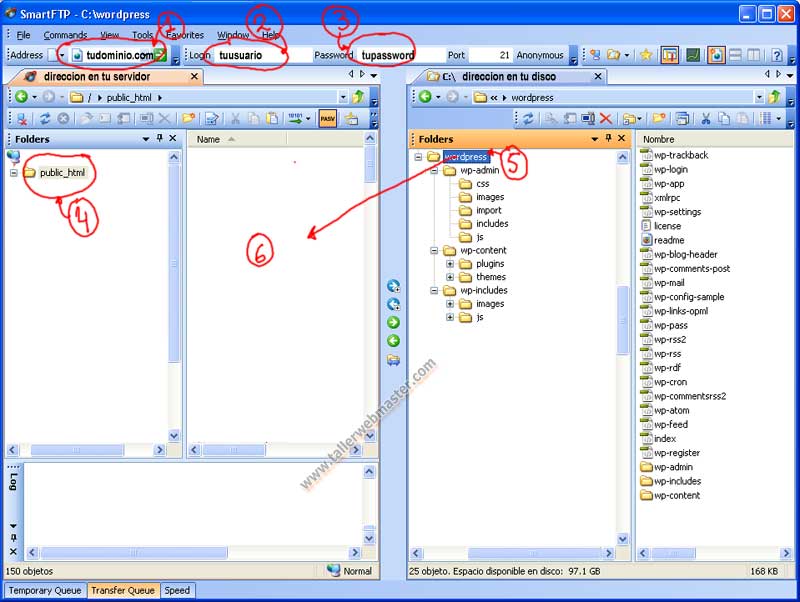
Task: Click the disconnect icon in the remote toolbar
Action: coord(21,119)
